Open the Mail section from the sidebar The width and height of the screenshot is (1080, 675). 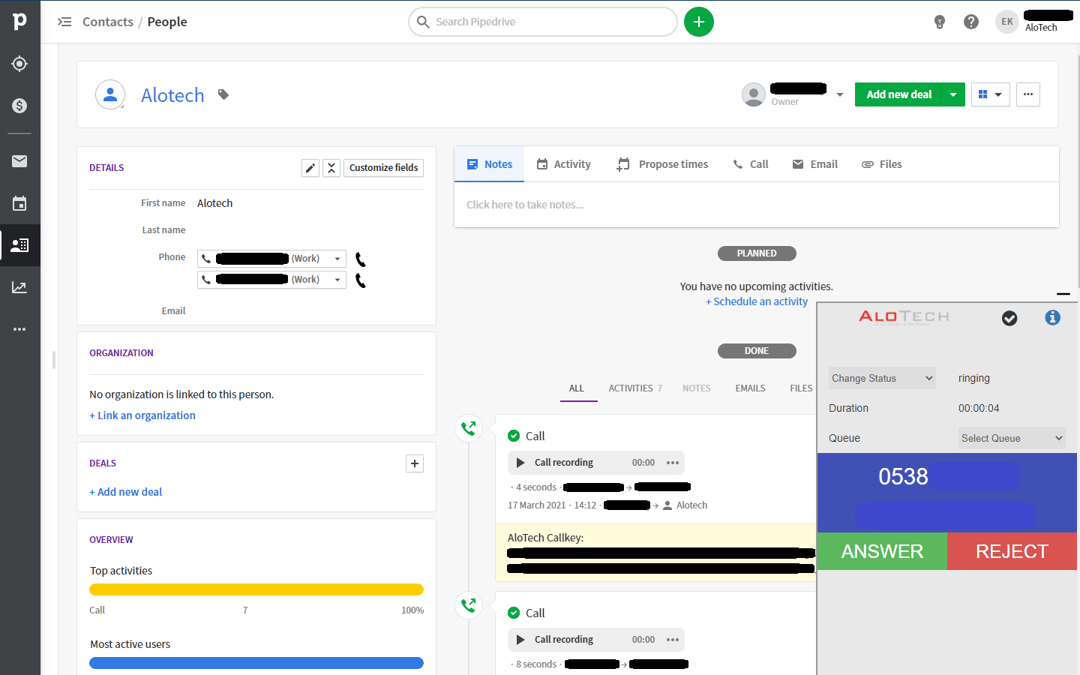click(x=20, y=160)
